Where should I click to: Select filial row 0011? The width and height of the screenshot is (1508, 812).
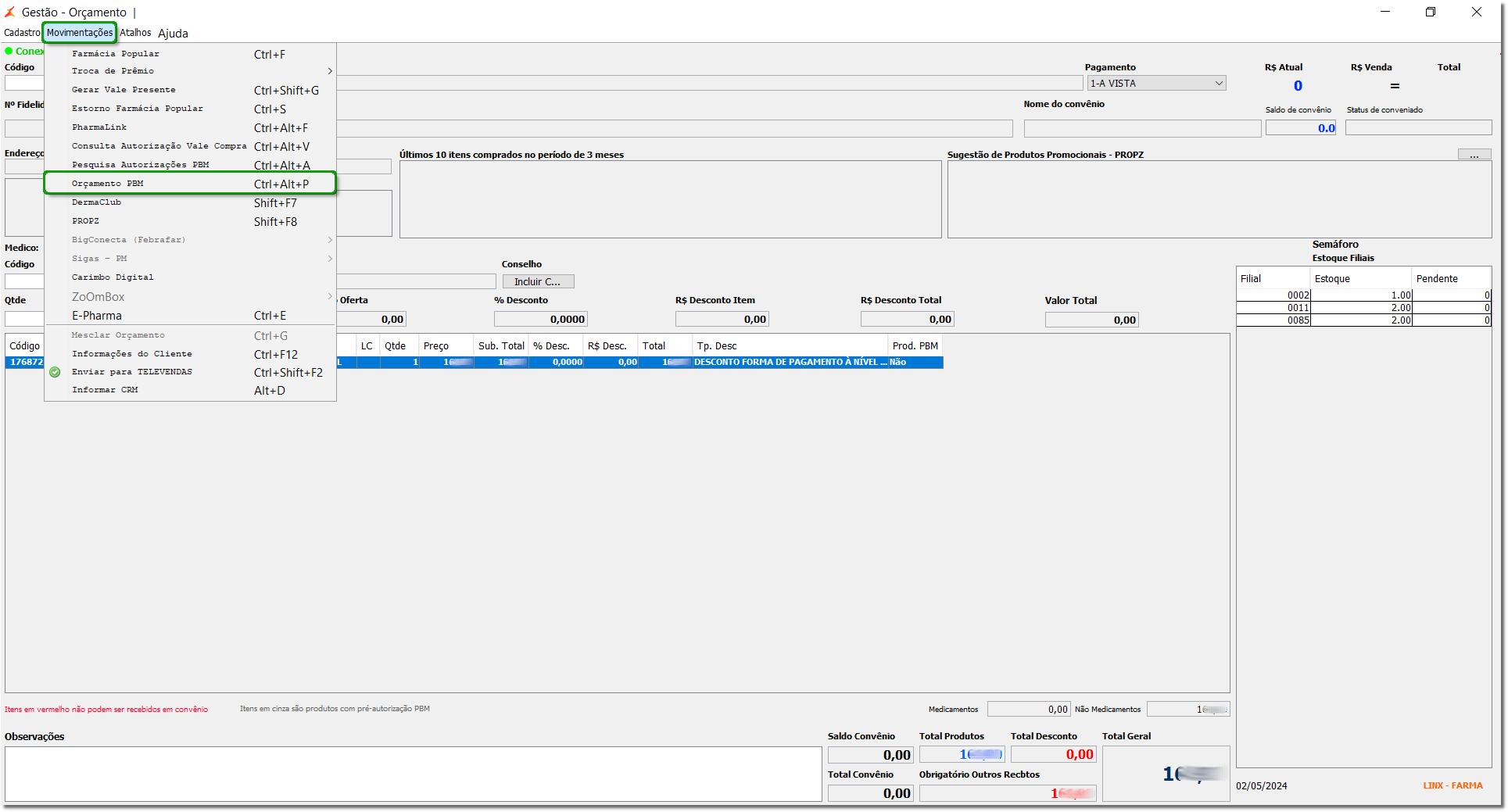click(1363, 308)
